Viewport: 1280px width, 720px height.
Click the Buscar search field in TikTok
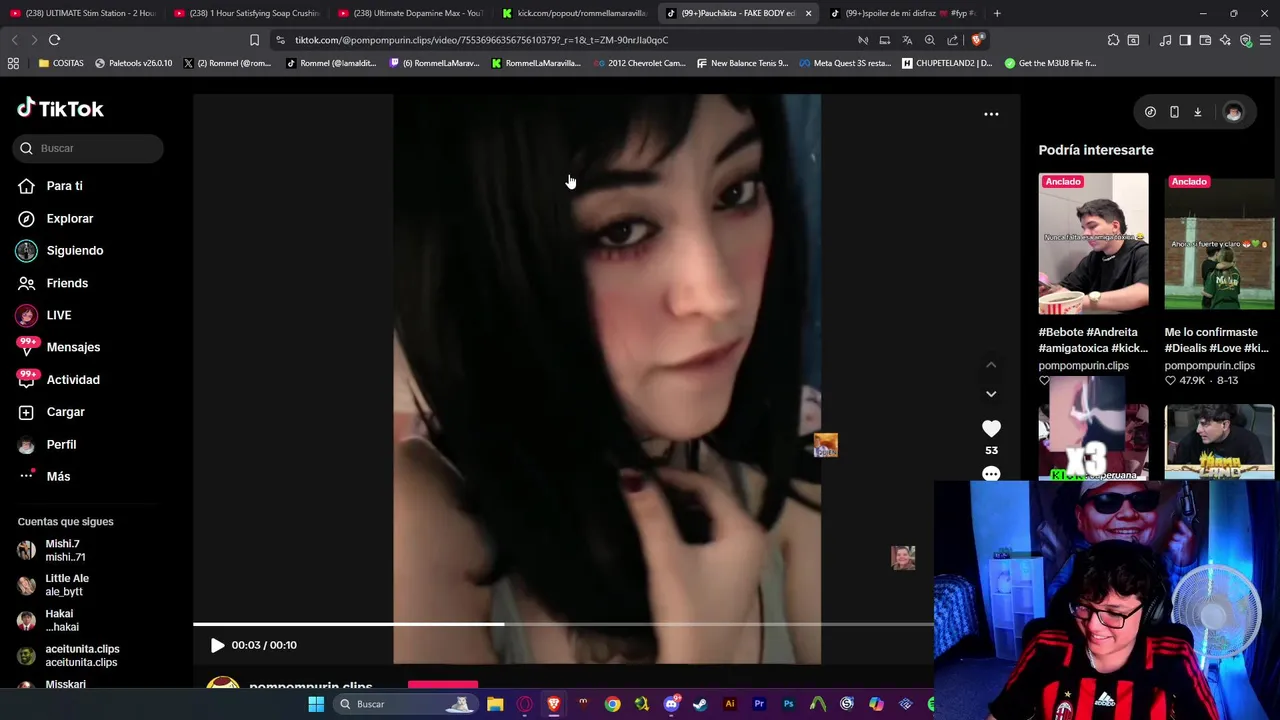88,148
